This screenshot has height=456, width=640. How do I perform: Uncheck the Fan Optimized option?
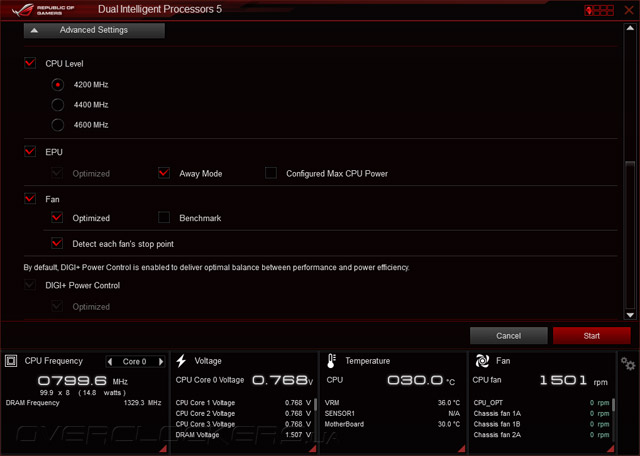point(57,218)
